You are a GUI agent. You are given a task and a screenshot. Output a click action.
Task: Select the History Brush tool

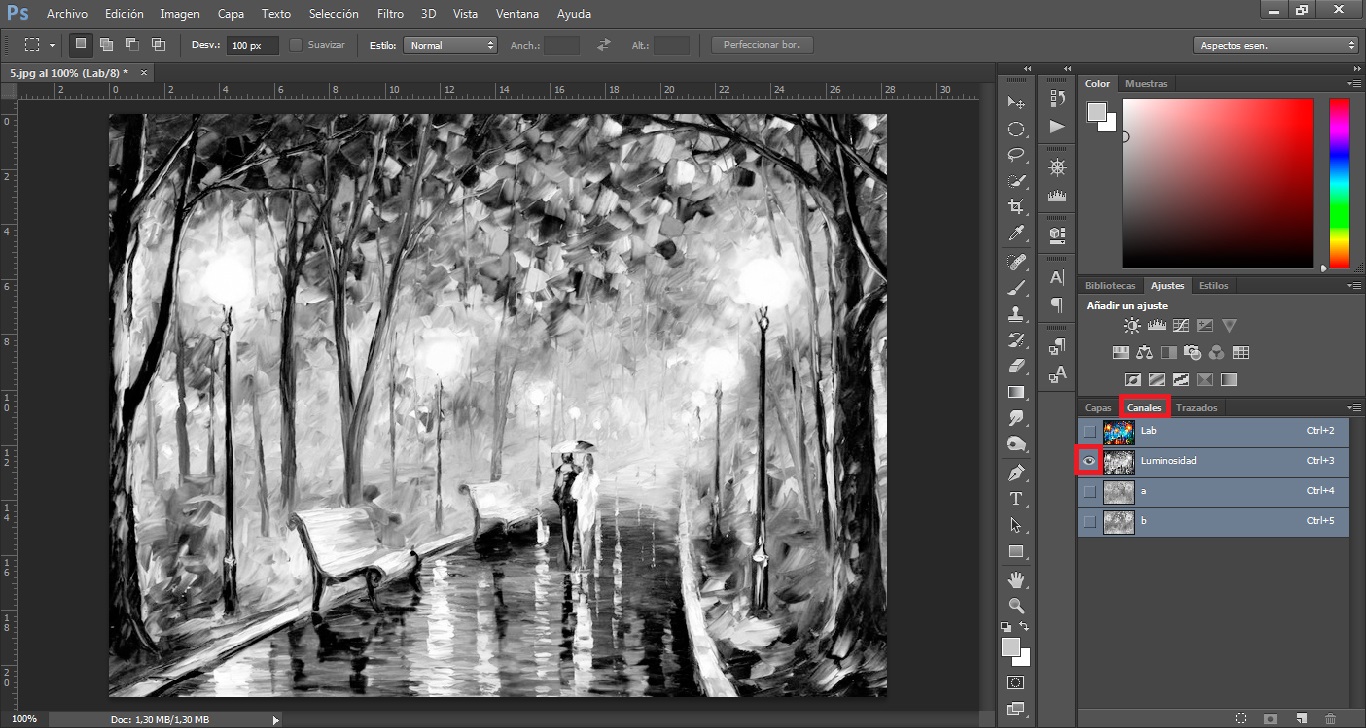[1016, 340]
